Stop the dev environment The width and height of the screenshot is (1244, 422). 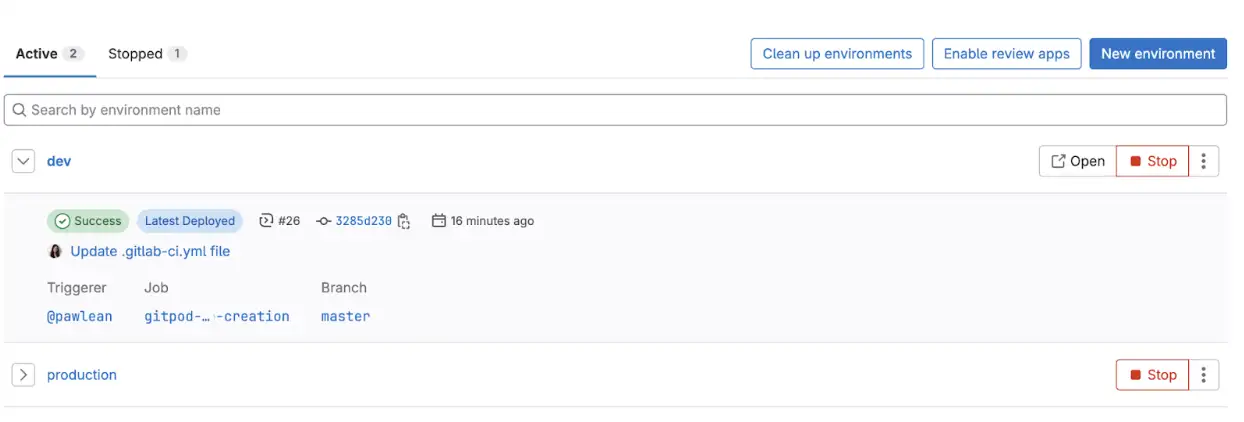1152,161
